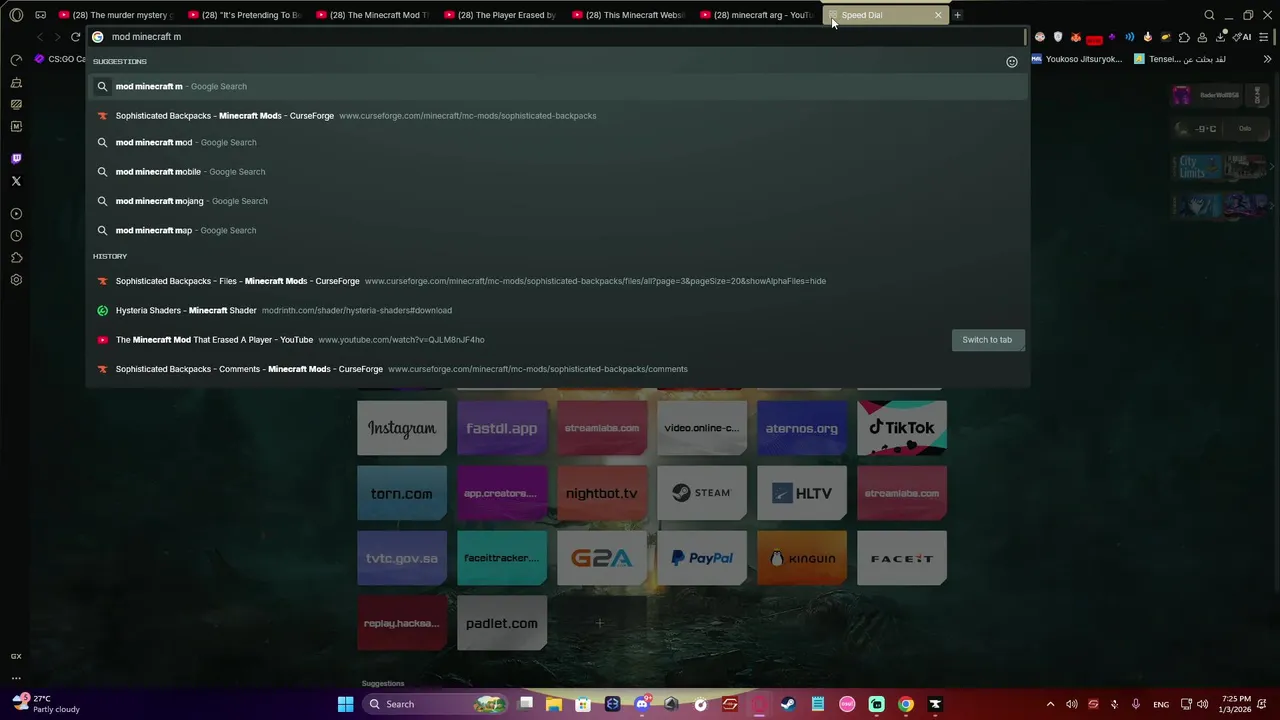1280x720 pixels.
Task: Switch to "minecraft arg - YouTube" tab
Action: click(757, 15)
